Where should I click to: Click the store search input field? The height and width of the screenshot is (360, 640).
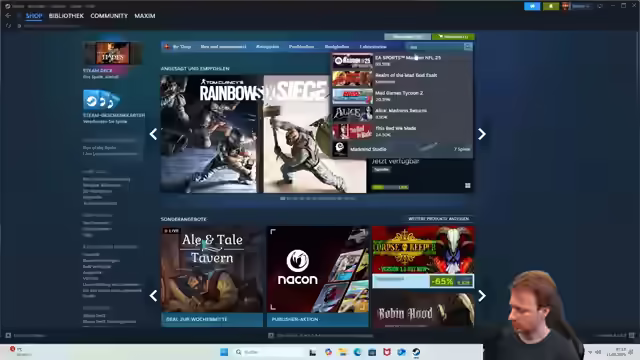435,47
